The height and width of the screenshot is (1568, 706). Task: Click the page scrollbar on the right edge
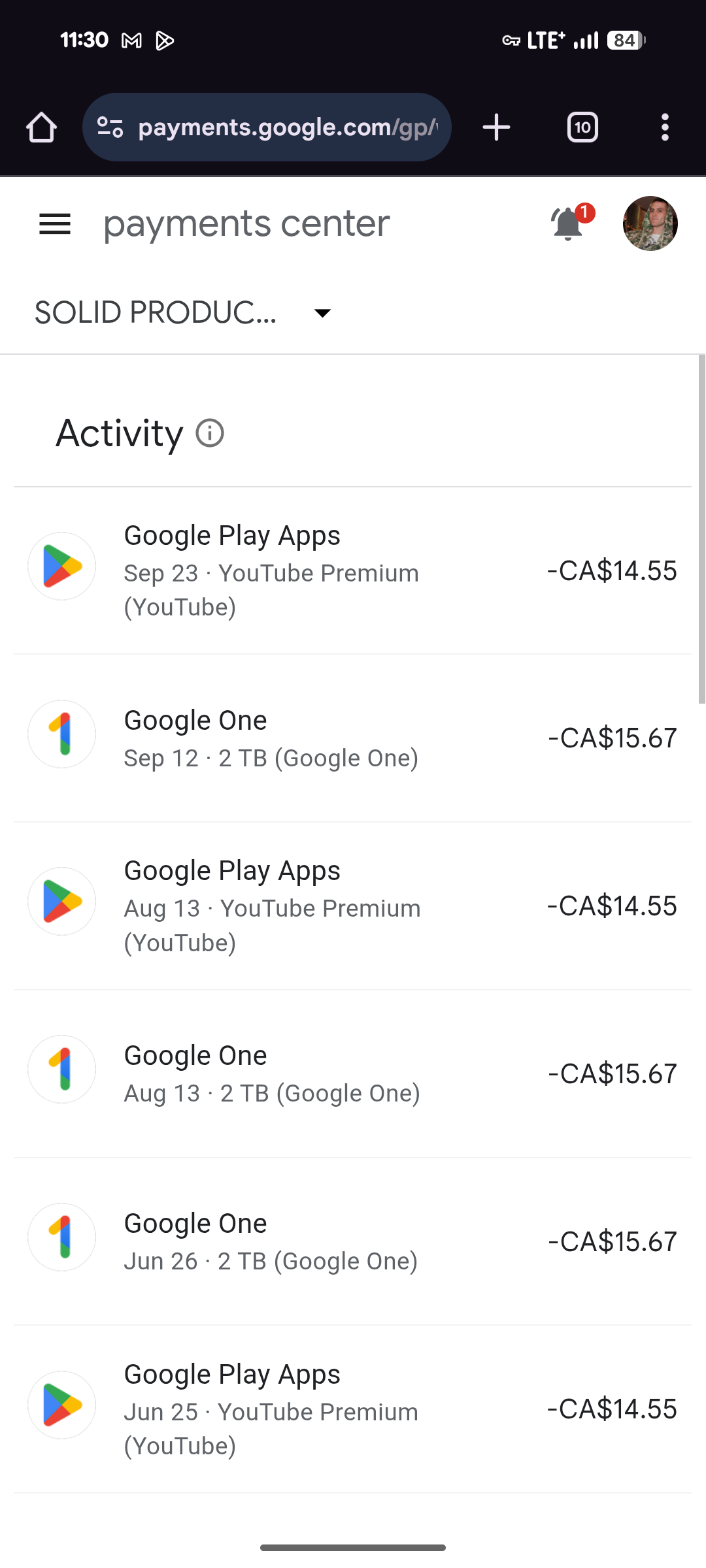701,529
